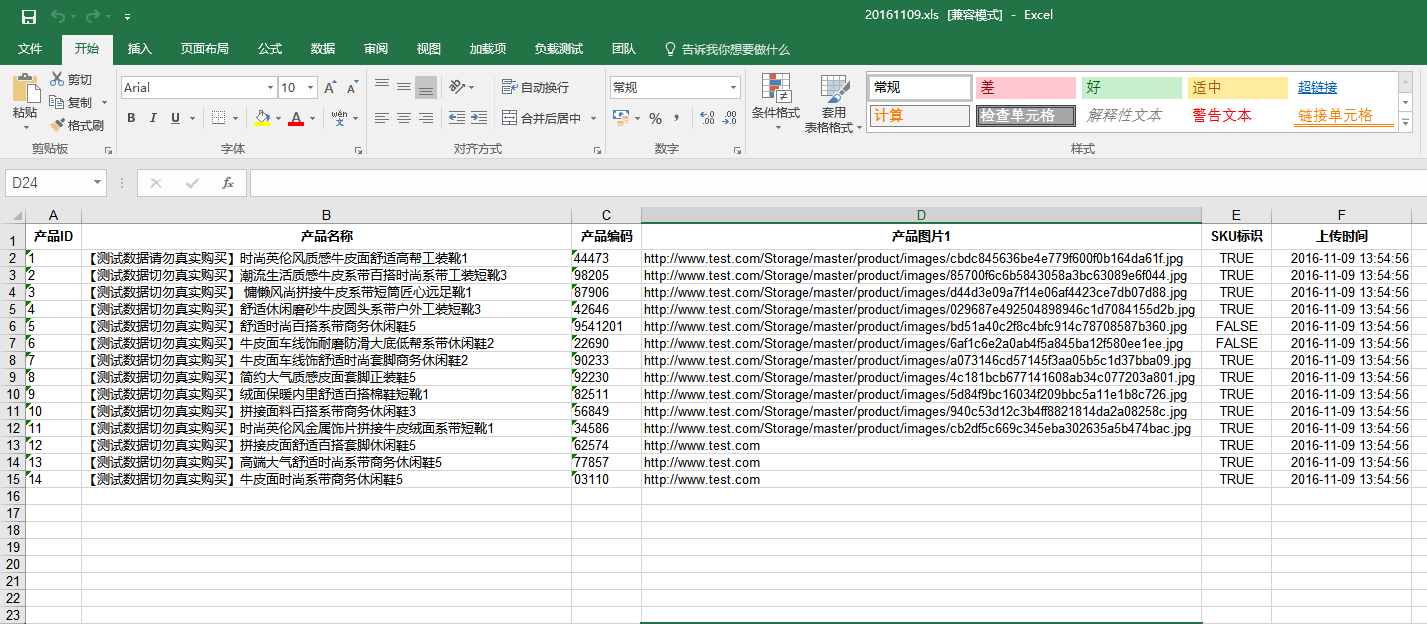Select column D header
The image size is (1427, 624).
tap(921, 215)
